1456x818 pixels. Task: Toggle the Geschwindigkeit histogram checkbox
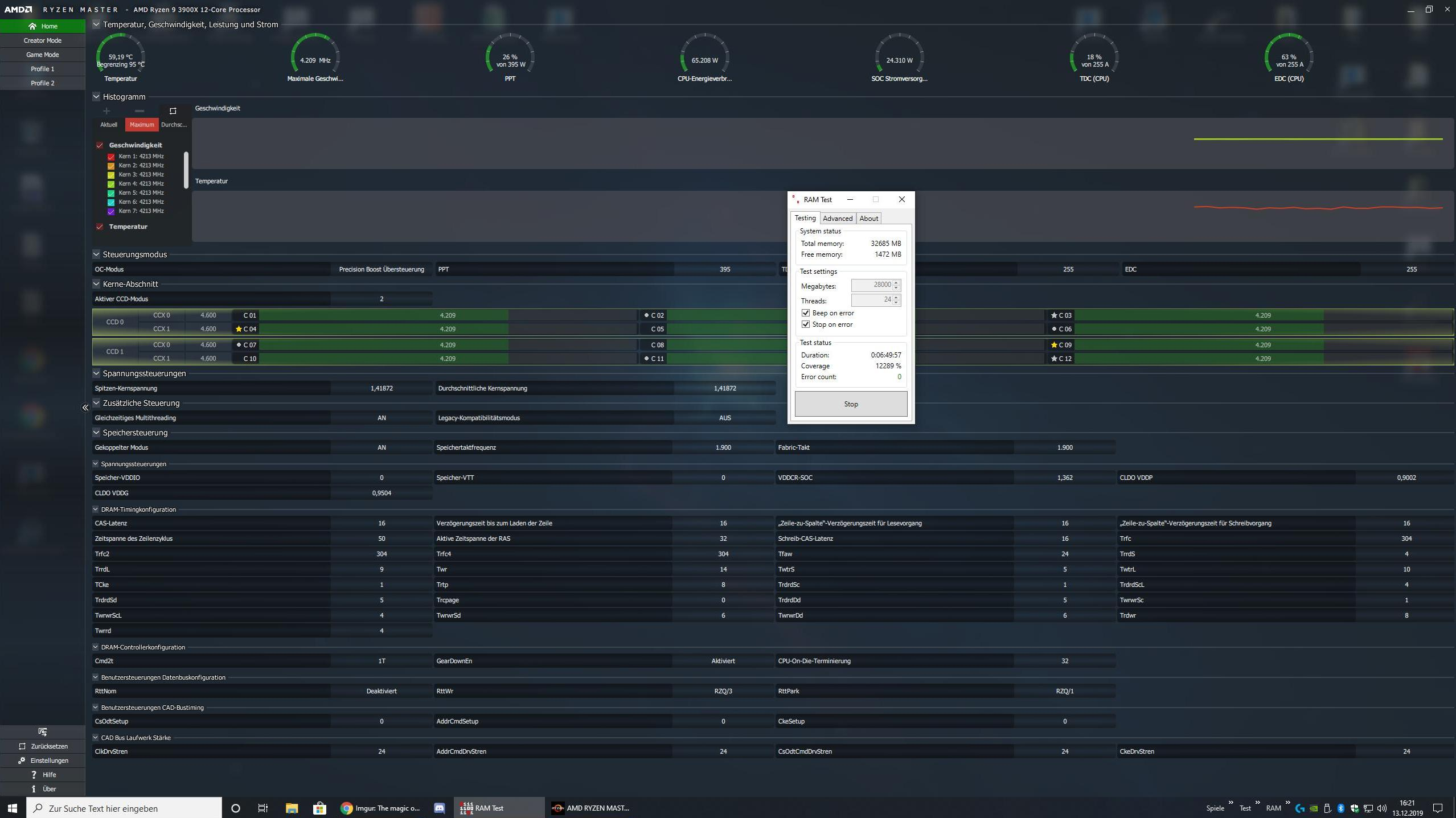(100, 145)
